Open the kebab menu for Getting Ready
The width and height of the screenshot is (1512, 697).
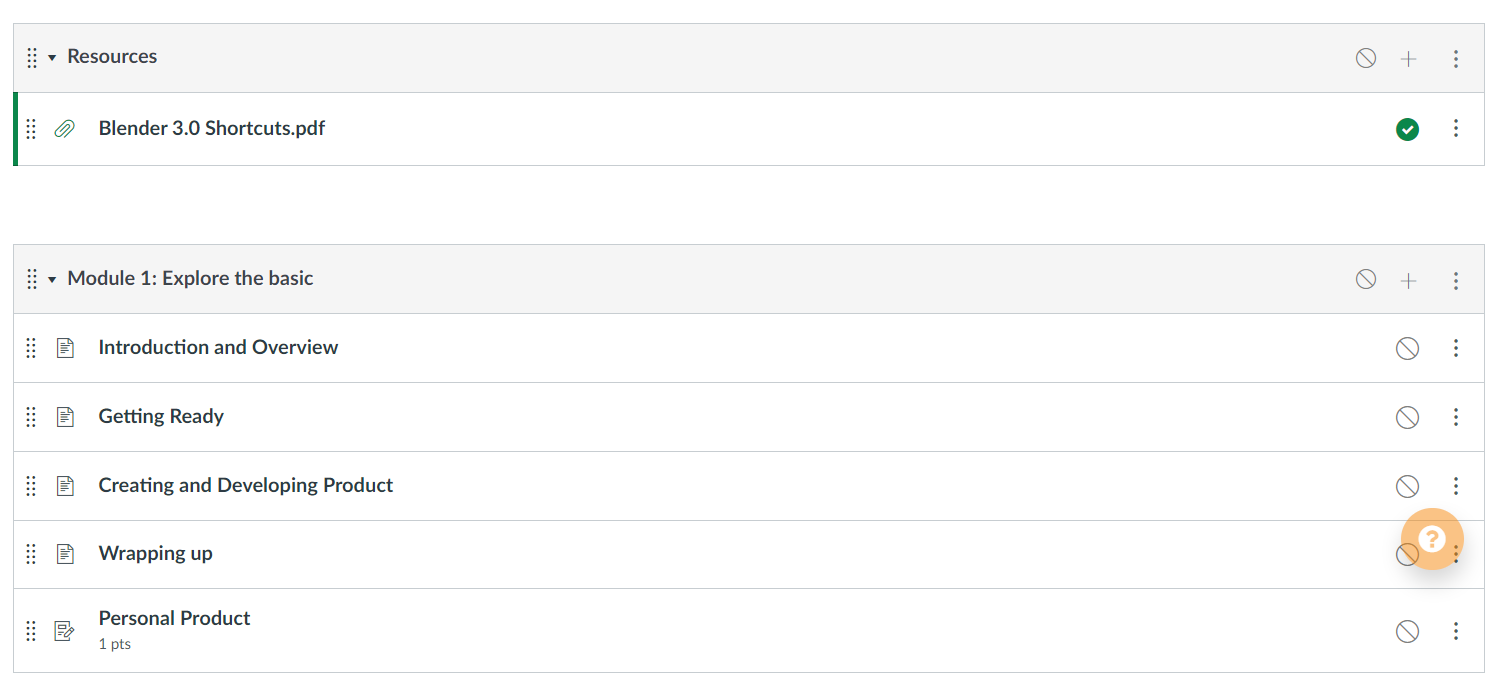point(1455,417)
